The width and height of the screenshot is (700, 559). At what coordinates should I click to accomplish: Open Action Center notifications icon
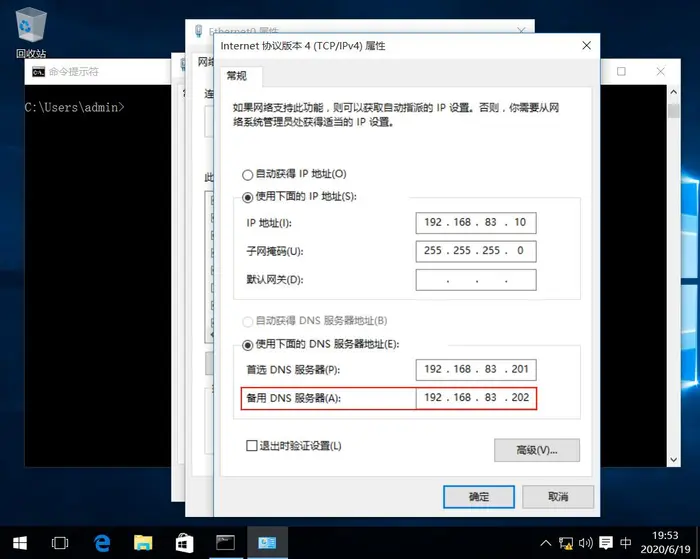(x=606, y=543)
